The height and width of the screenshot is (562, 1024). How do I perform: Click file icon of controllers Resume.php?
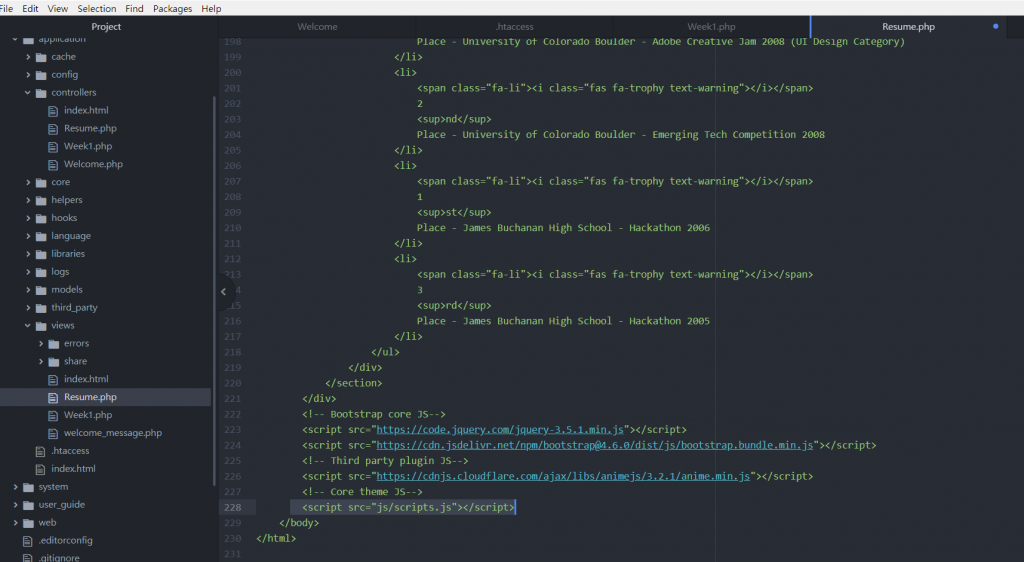tap(53, 129)
